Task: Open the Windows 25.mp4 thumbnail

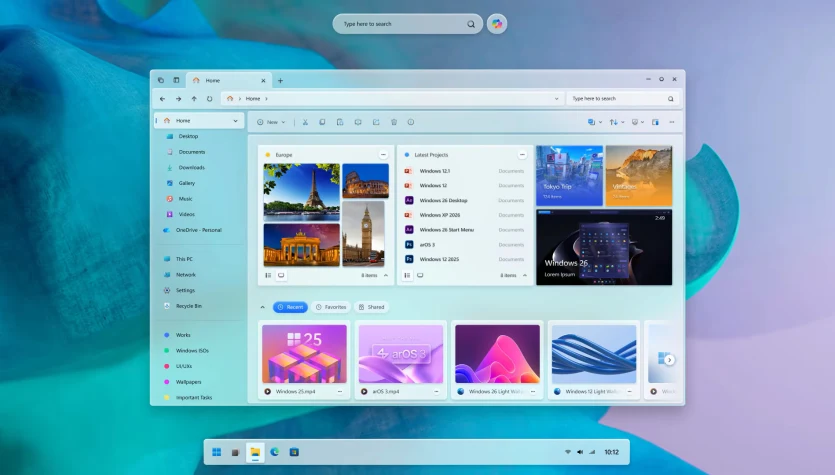Action: click(x=304, y=353)
